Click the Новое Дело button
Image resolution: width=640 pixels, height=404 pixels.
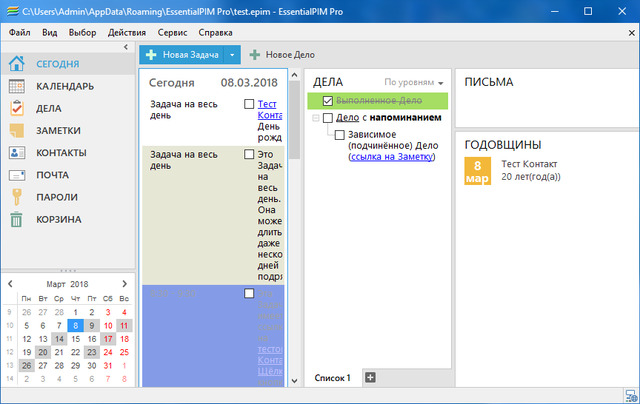pyautogui.click(x=284, y=54)
